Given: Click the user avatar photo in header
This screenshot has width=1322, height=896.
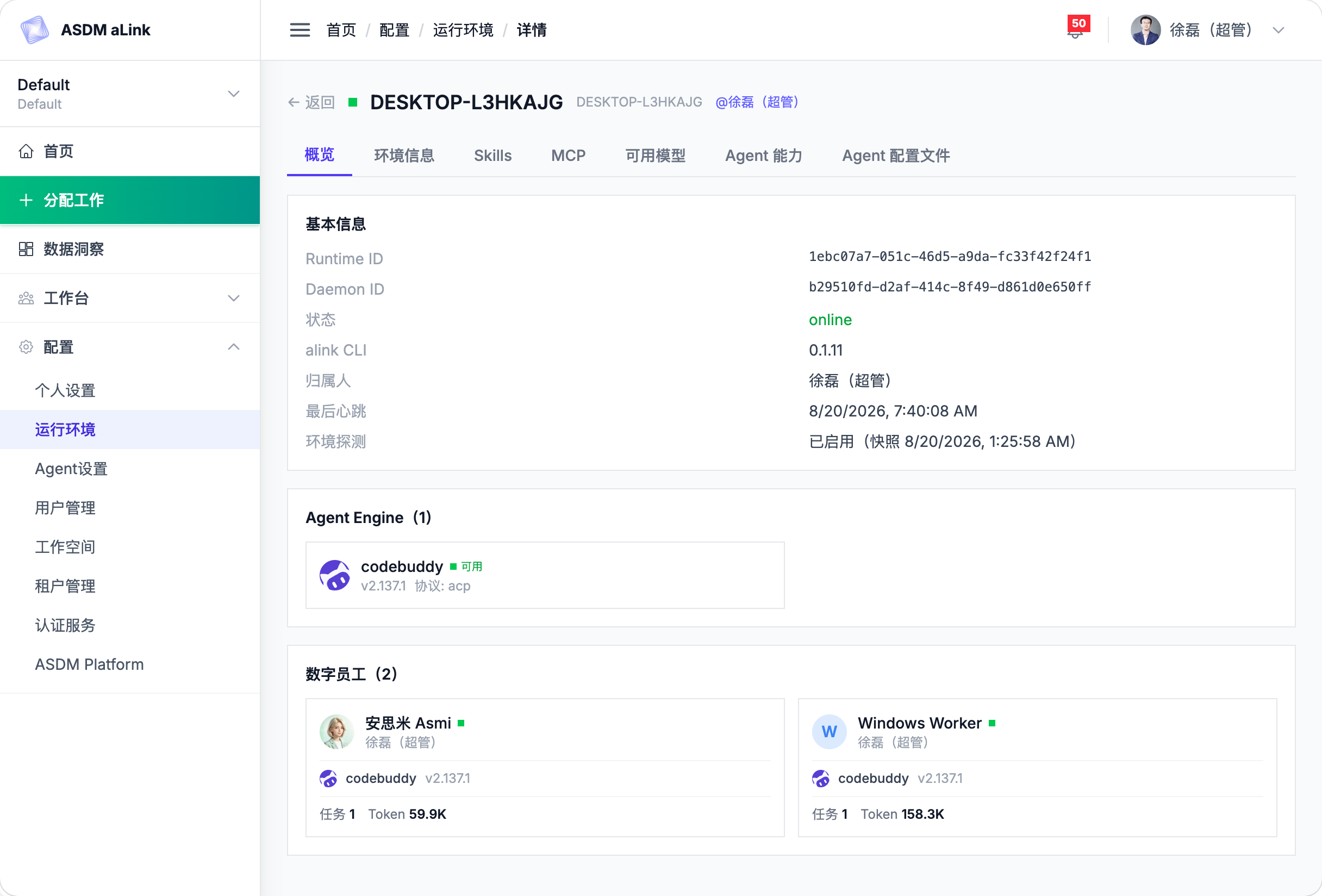Looking at the screenshot, I should pos(1145,29).
